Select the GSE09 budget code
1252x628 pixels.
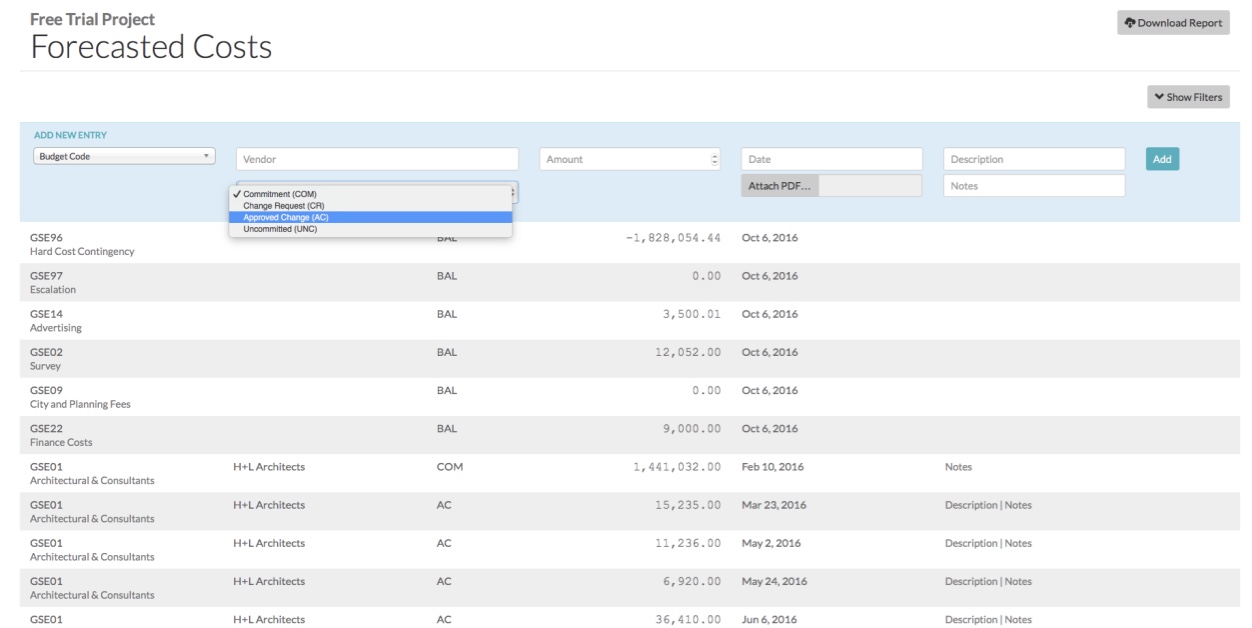pyautogui.click(x=46, y=390)
